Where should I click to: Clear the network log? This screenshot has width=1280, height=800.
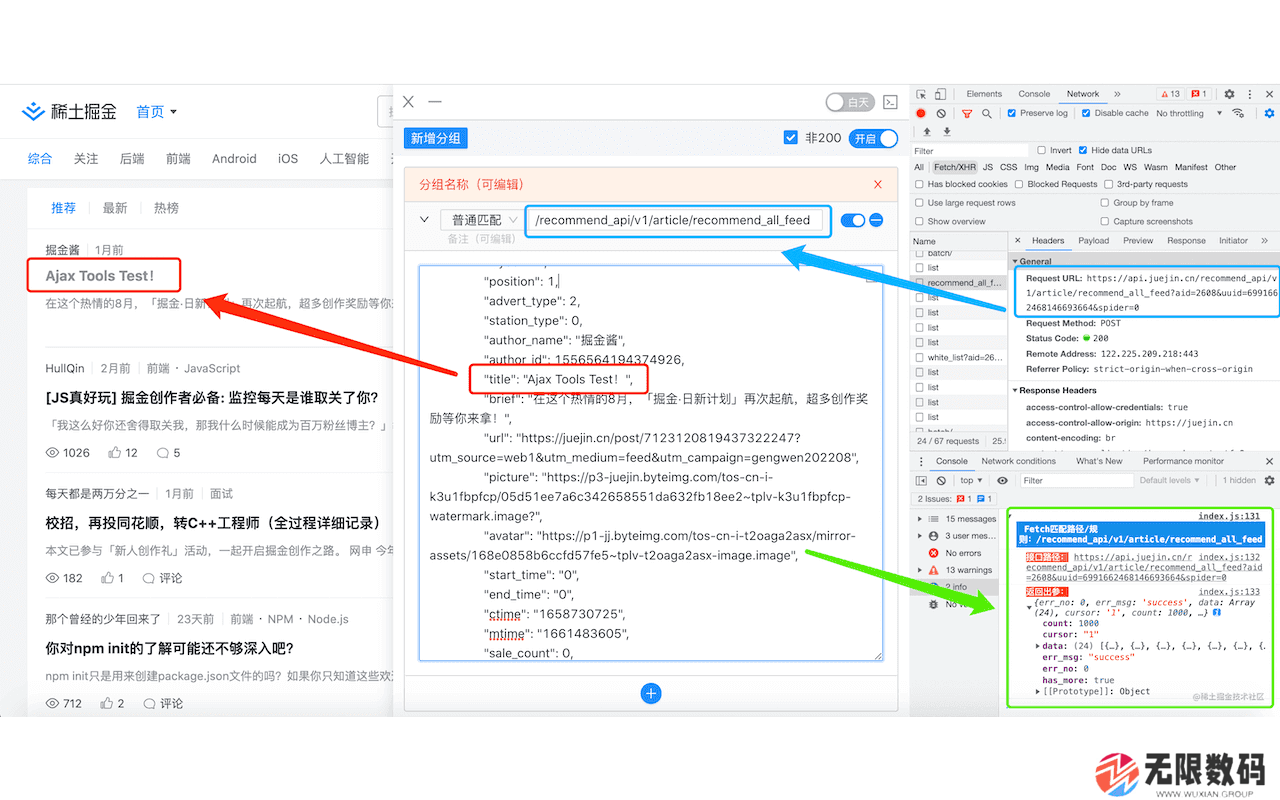click(941, 113)
